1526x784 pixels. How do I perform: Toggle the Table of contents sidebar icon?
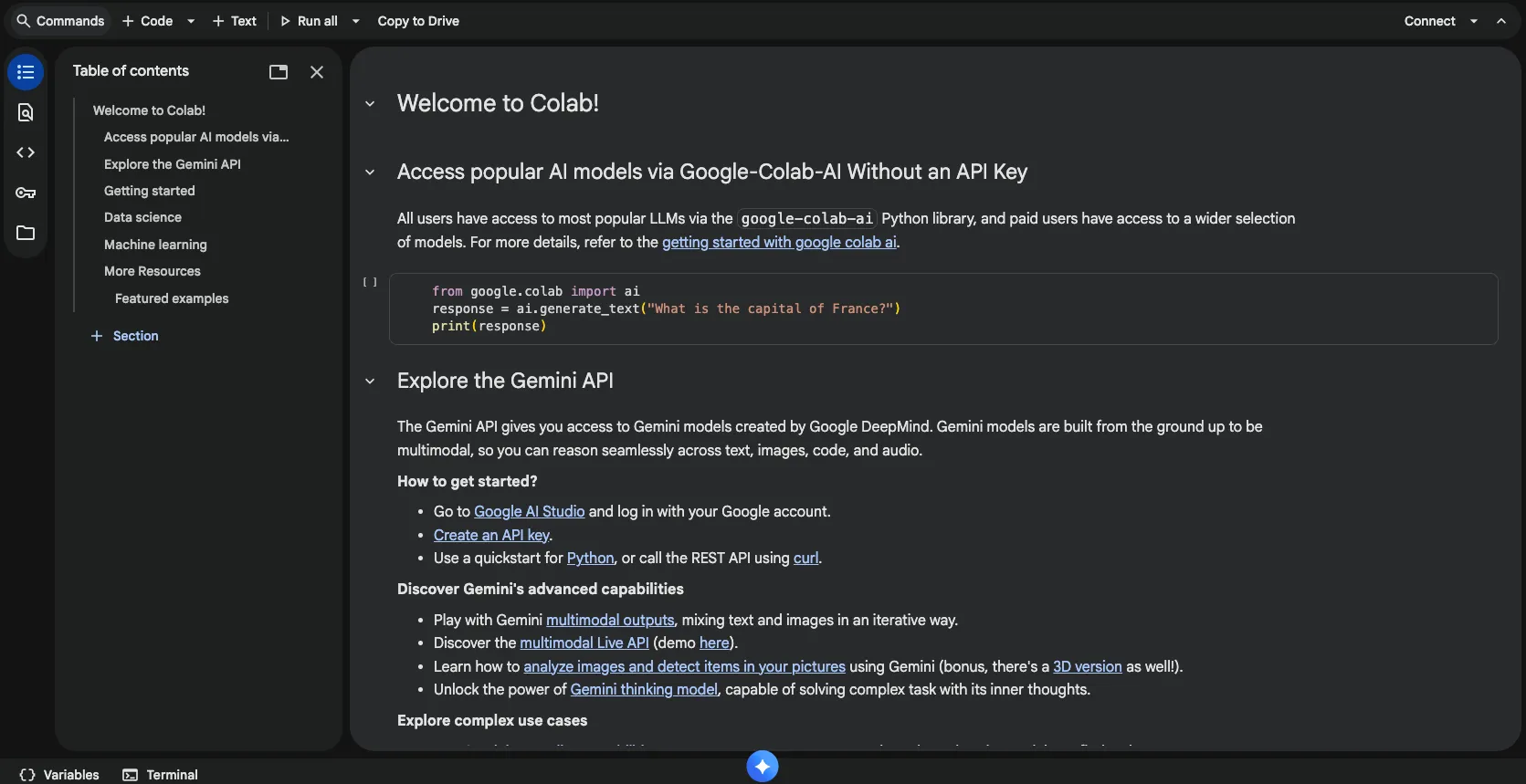[26, 72]
